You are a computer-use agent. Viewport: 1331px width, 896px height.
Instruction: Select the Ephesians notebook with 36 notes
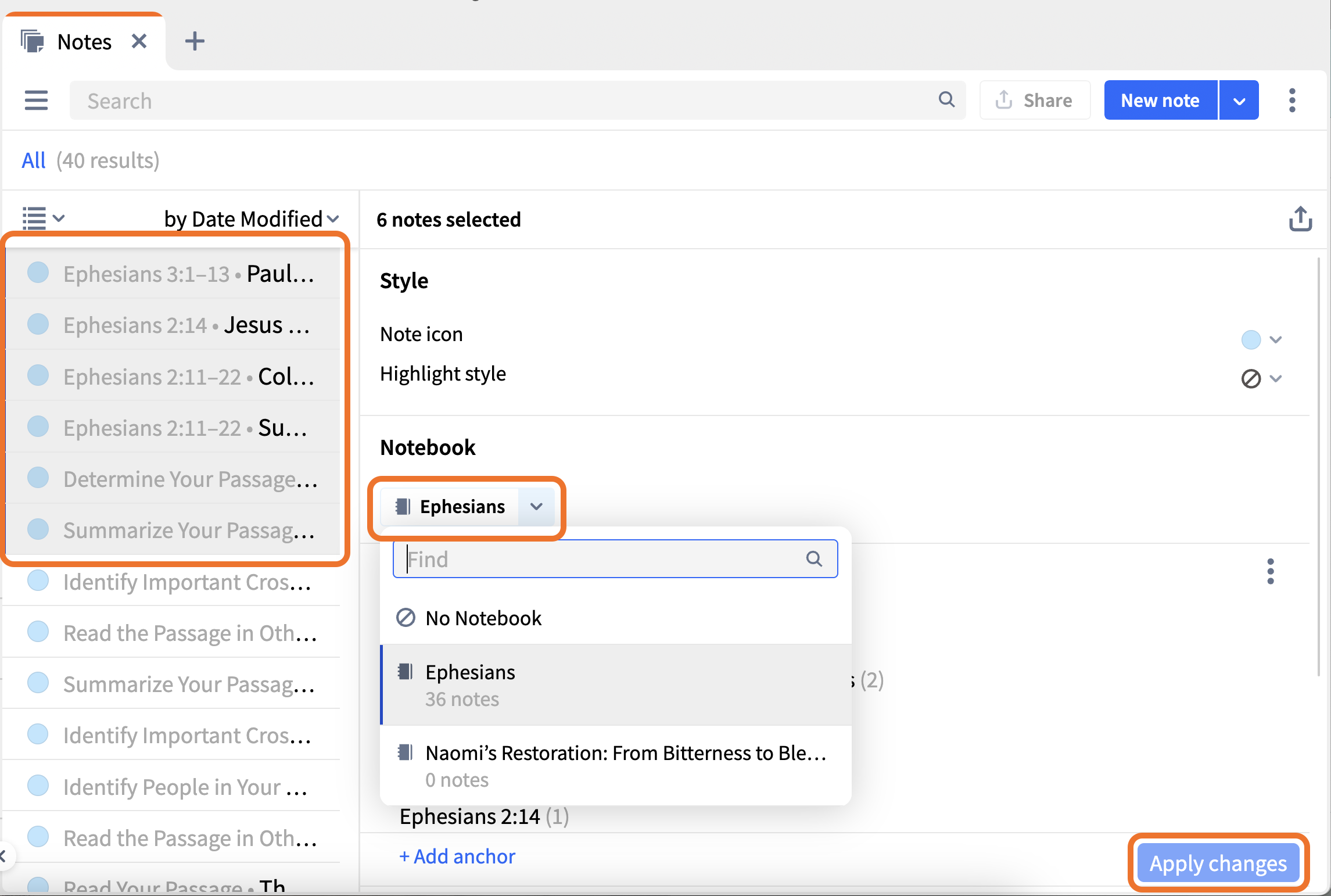point(615,685)
